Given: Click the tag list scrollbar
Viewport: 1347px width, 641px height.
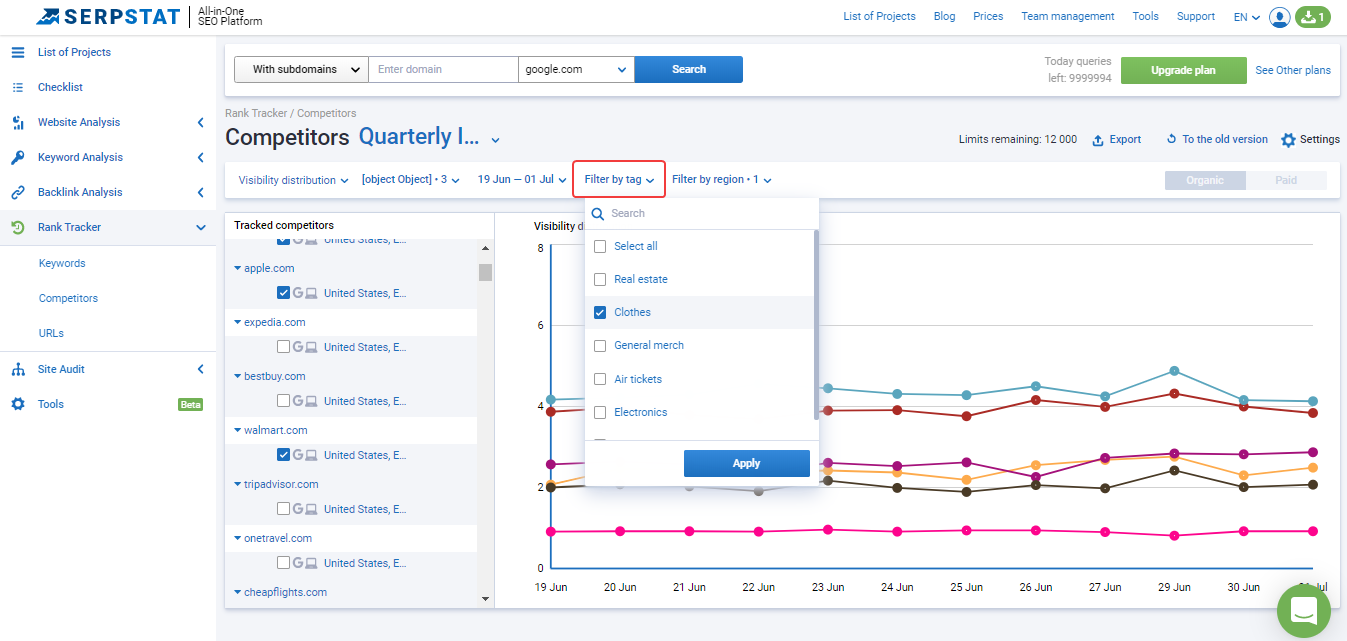Looking at the screenshot, I should [816, 325].
